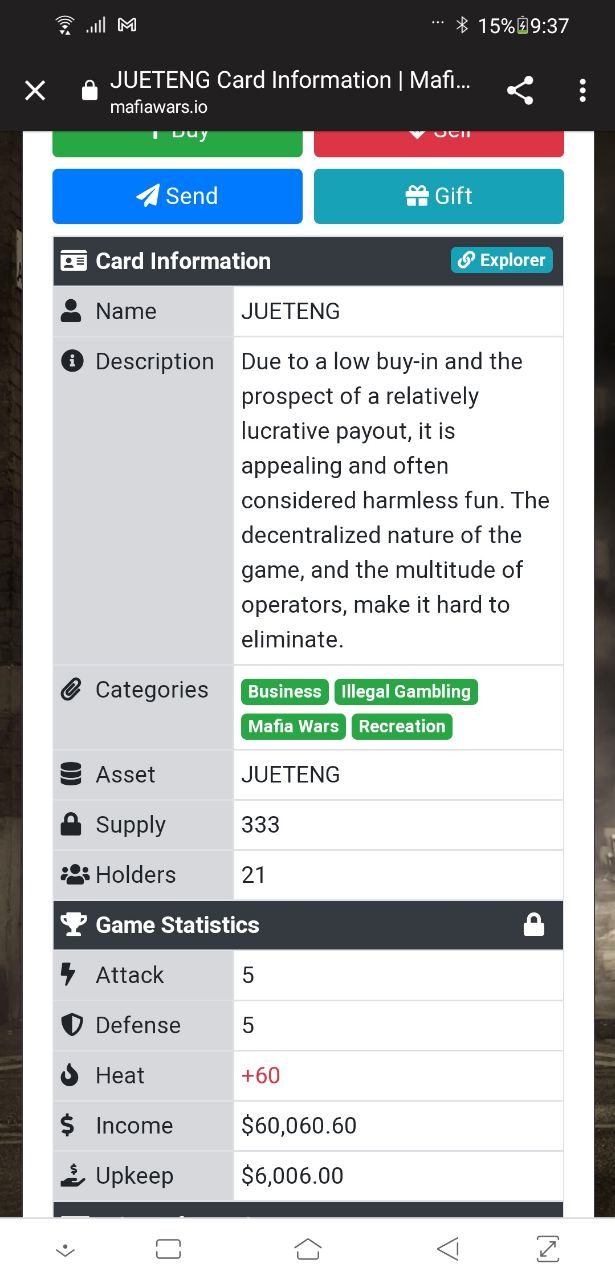The image size is (615, 1280).
Task: Open the Recreation category tag
Action: click(x=402, y=726)
